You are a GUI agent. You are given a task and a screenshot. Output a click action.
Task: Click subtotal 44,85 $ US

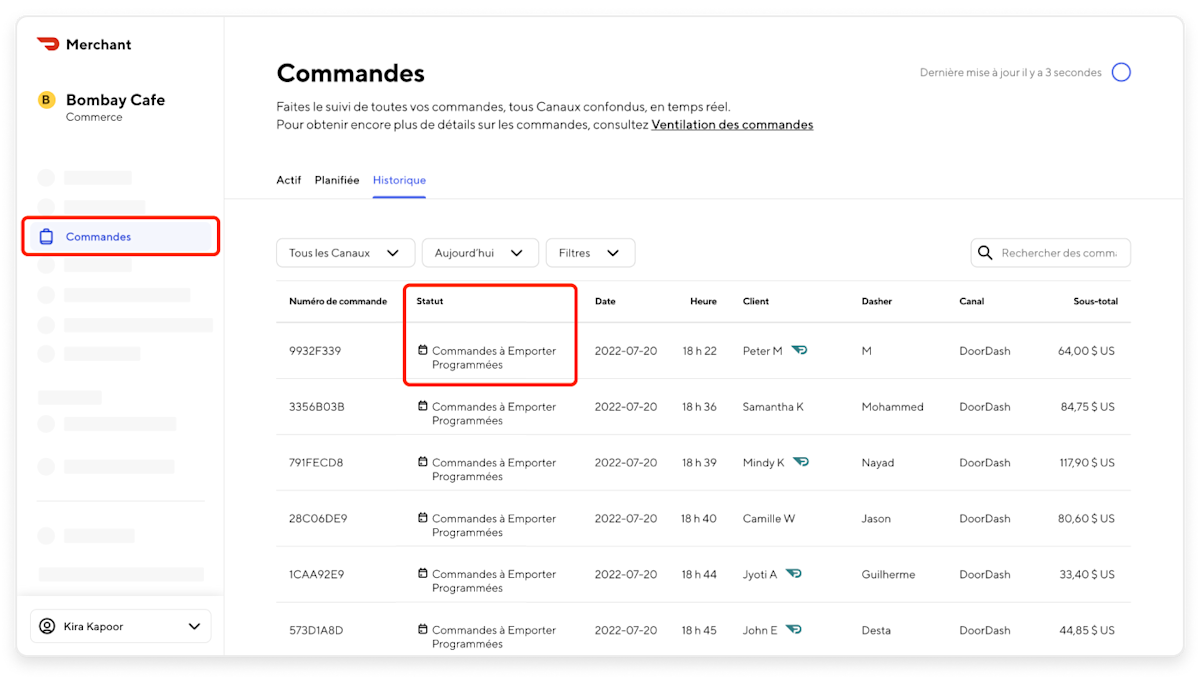[1087, 630]
